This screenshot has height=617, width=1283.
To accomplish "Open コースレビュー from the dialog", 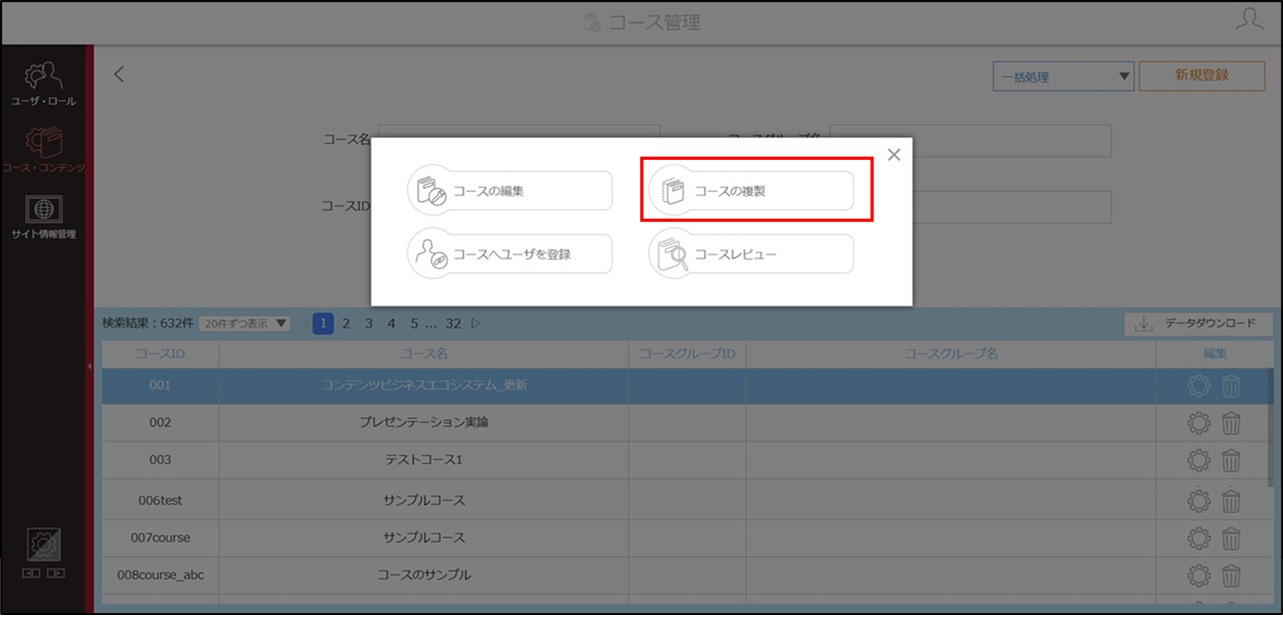I will point(752,254).
